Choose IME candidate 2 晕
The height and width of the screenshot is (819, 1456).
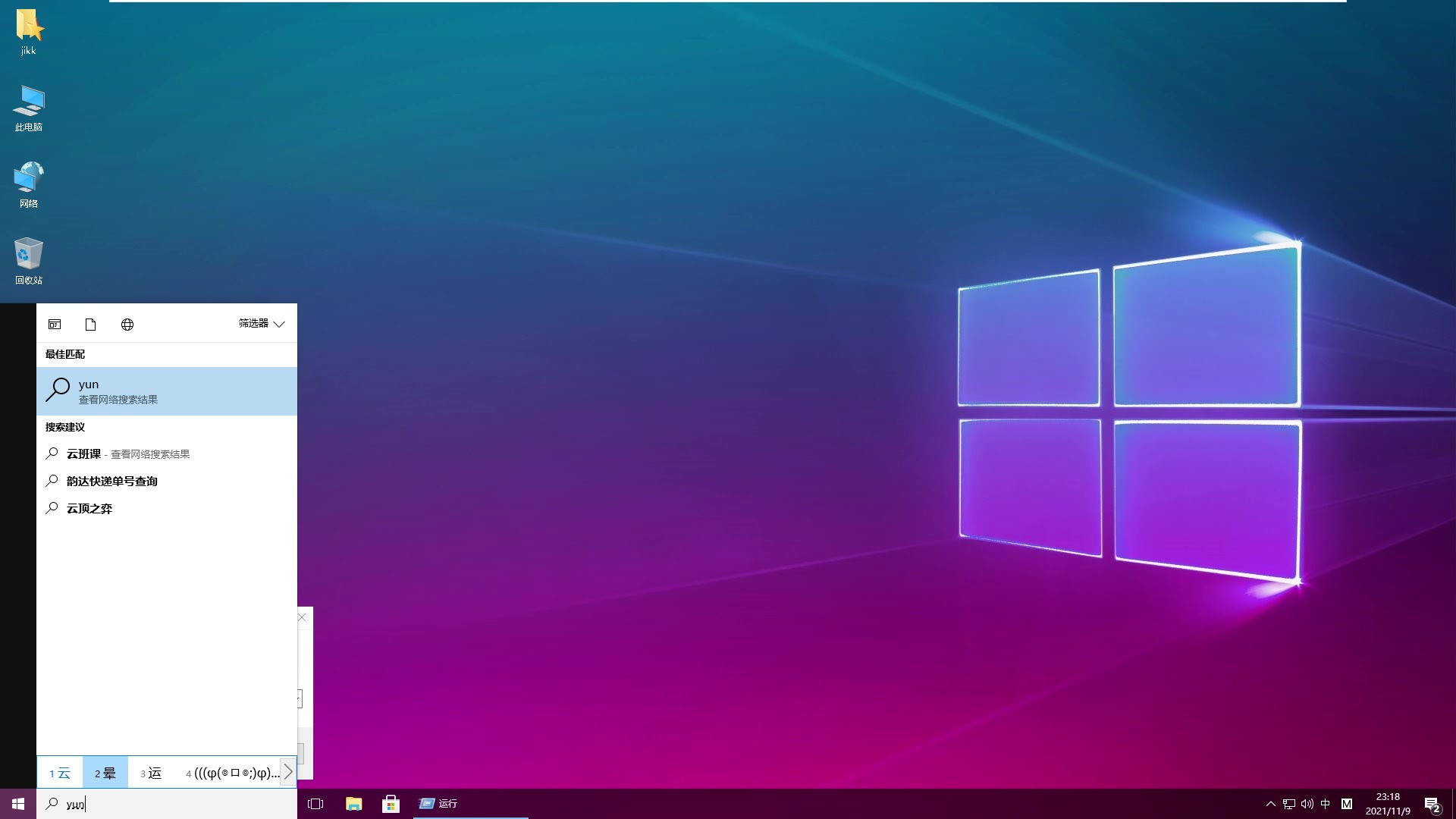(105, 773)
